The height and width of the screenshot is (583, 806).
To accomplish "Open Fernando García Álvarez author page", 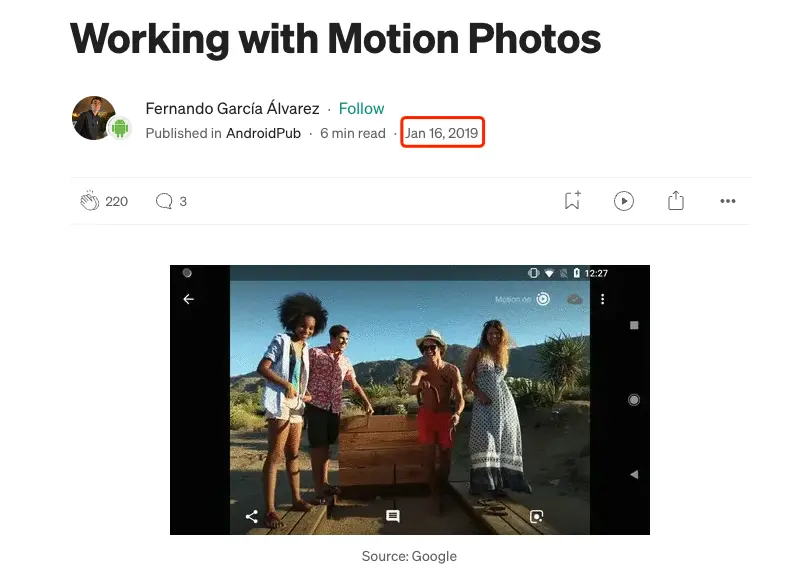I will tap(232, 108).
